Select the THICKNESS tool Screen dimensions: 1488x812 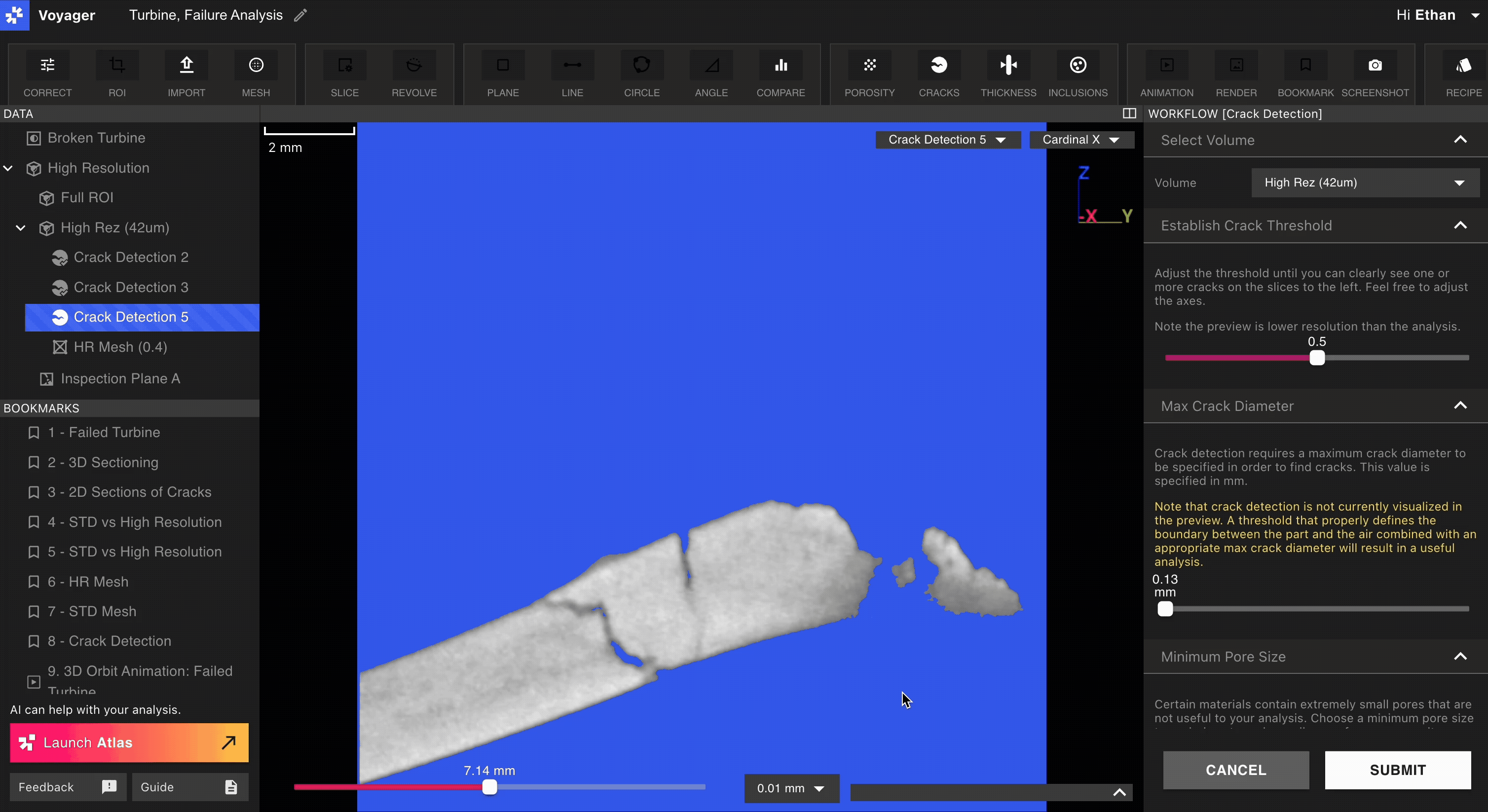(x=1008, y=74)
